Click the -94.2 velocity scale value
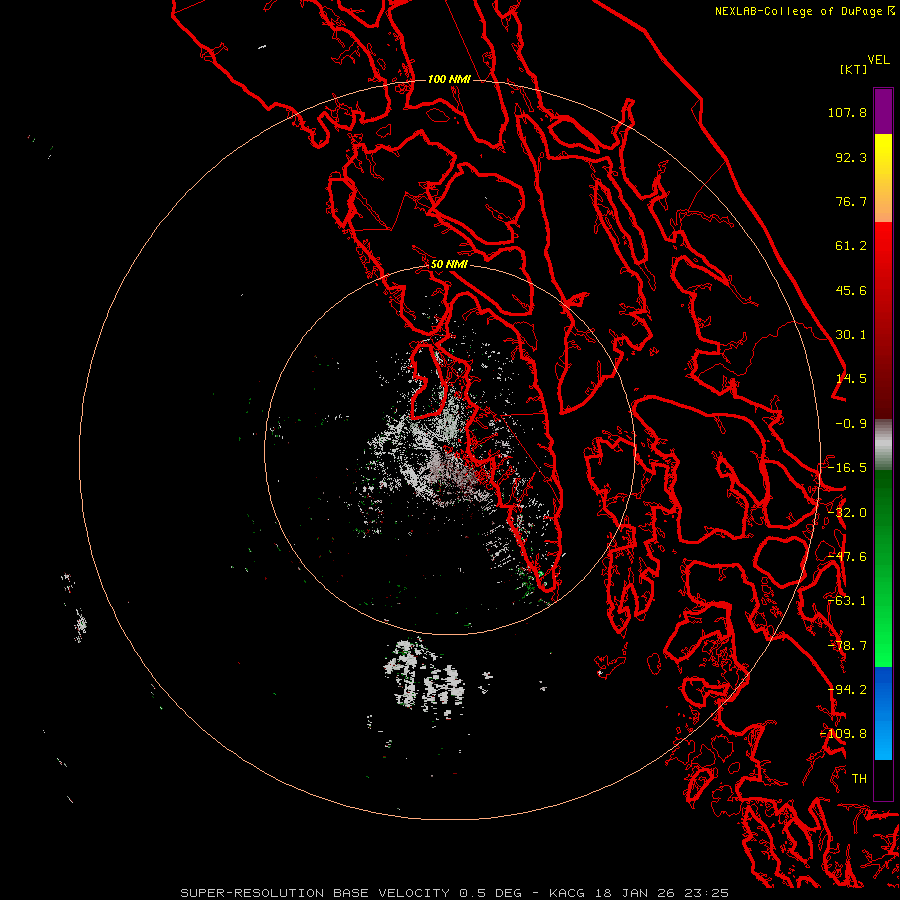900x900 pixels. tap(847, 690)
